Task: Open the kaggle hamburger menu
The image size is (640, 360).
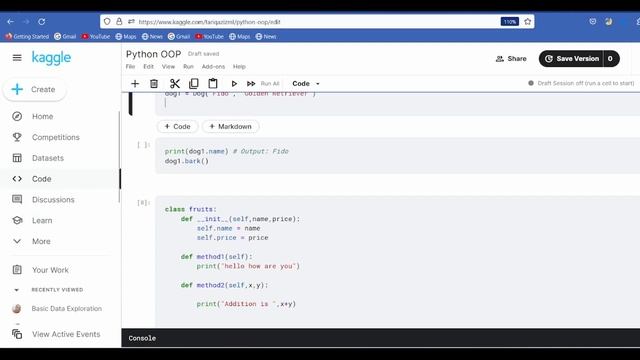Action: [17, 58]
